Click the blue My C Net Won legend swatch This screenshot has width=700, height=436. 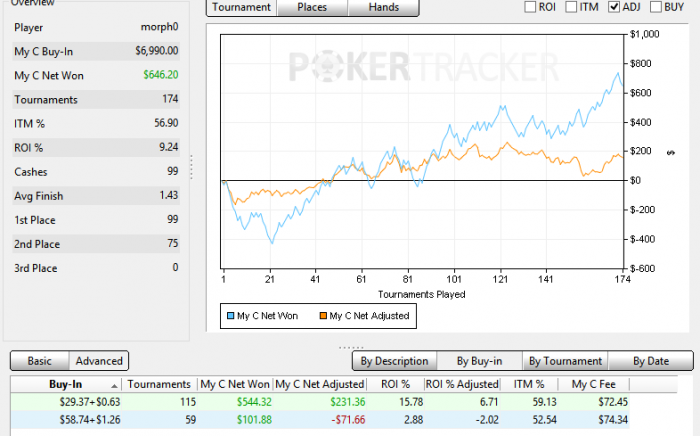tap(230, 316)
